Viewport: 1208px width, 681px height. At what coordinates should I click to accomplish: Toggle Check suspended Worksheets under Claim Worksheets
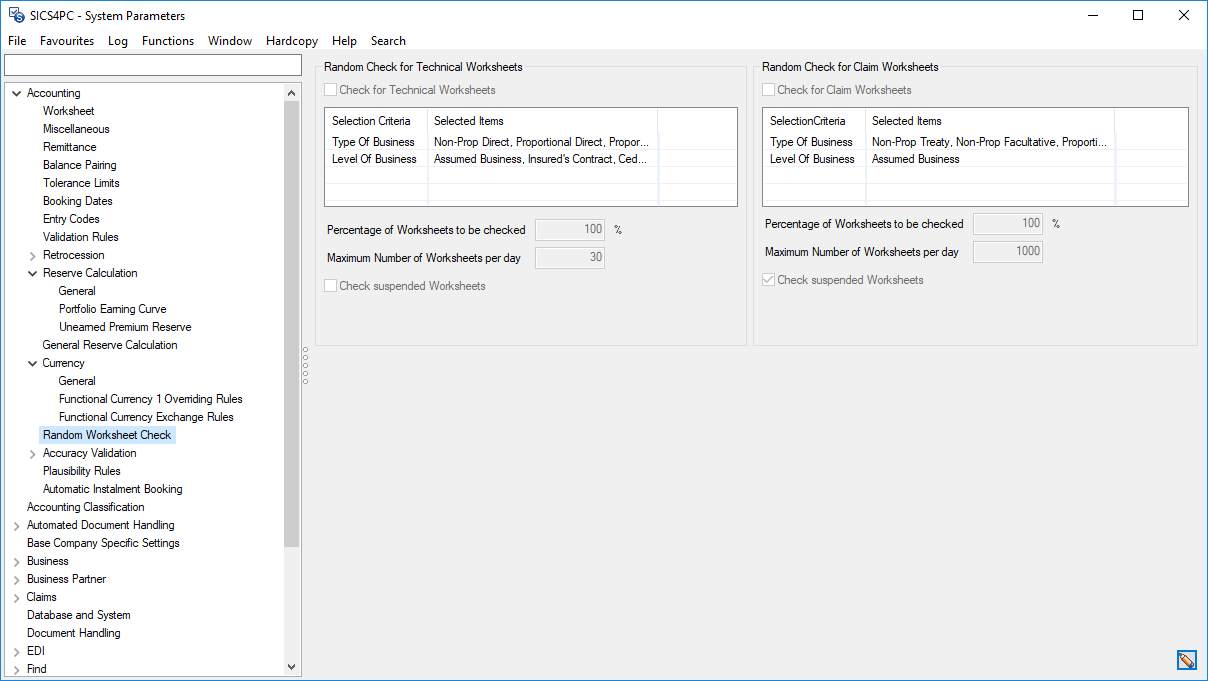pyautogui.click(x=768, y=279)
